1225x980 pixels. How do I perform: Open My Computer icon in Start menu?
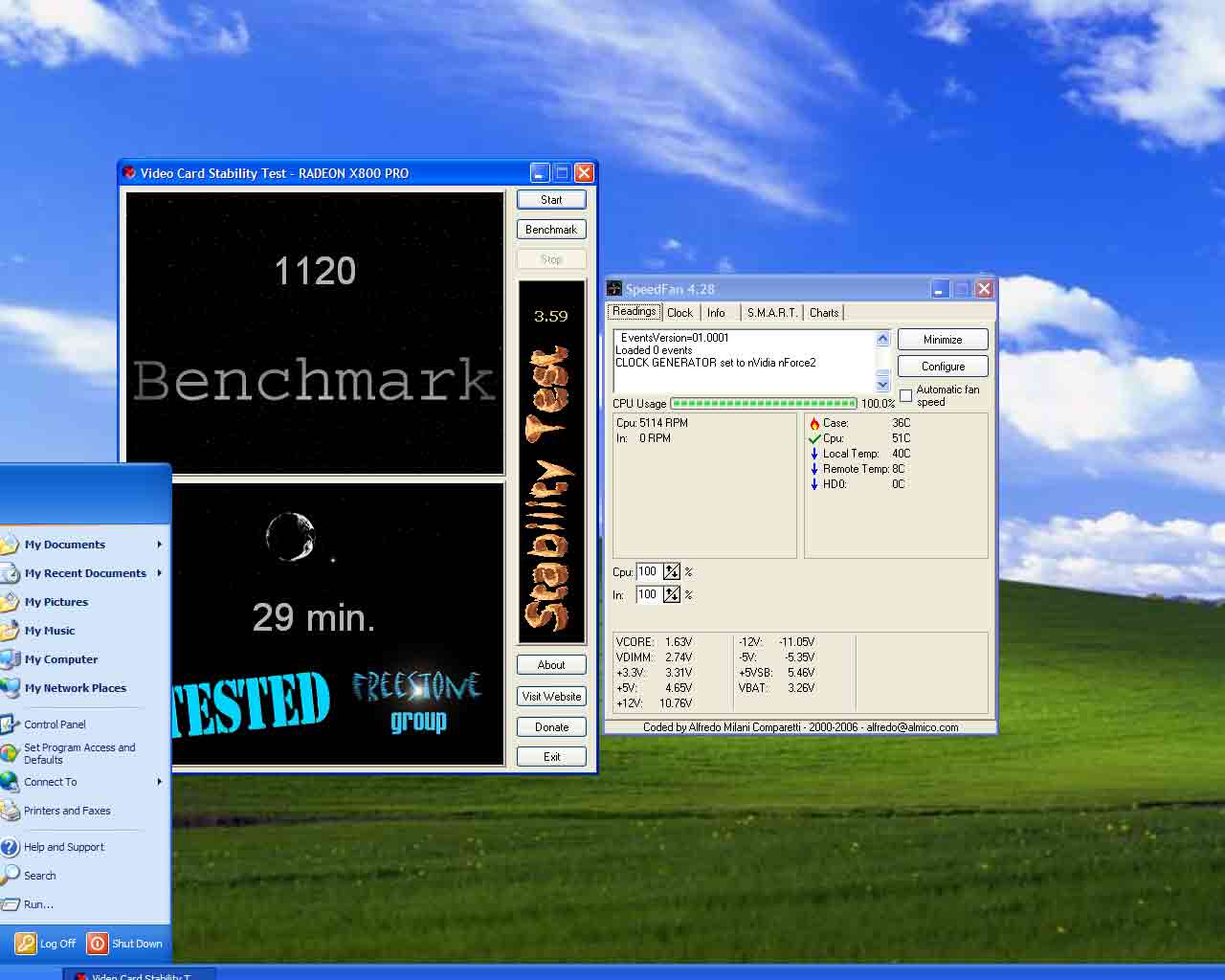(x=10, y=659)
